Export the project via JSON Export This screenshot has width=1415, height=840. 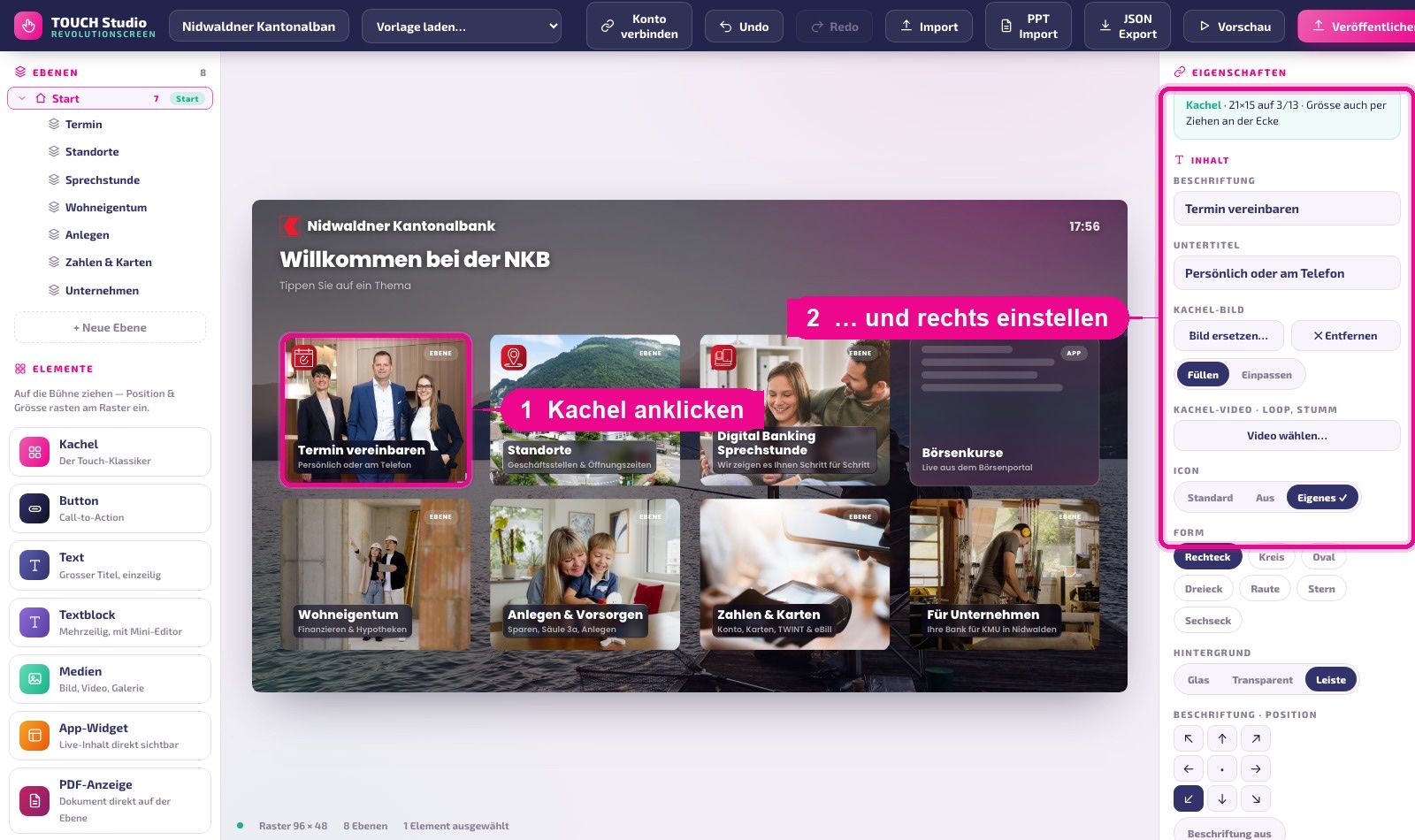pos(1128,27)
